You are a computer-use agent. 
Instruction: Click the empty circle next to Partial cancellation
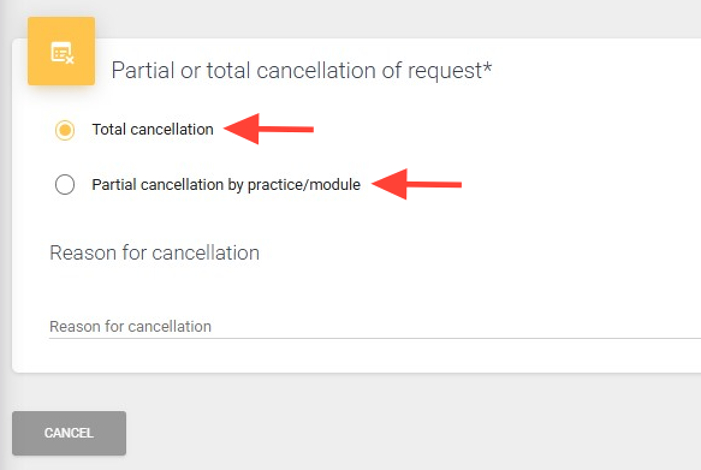click(65, 184)
